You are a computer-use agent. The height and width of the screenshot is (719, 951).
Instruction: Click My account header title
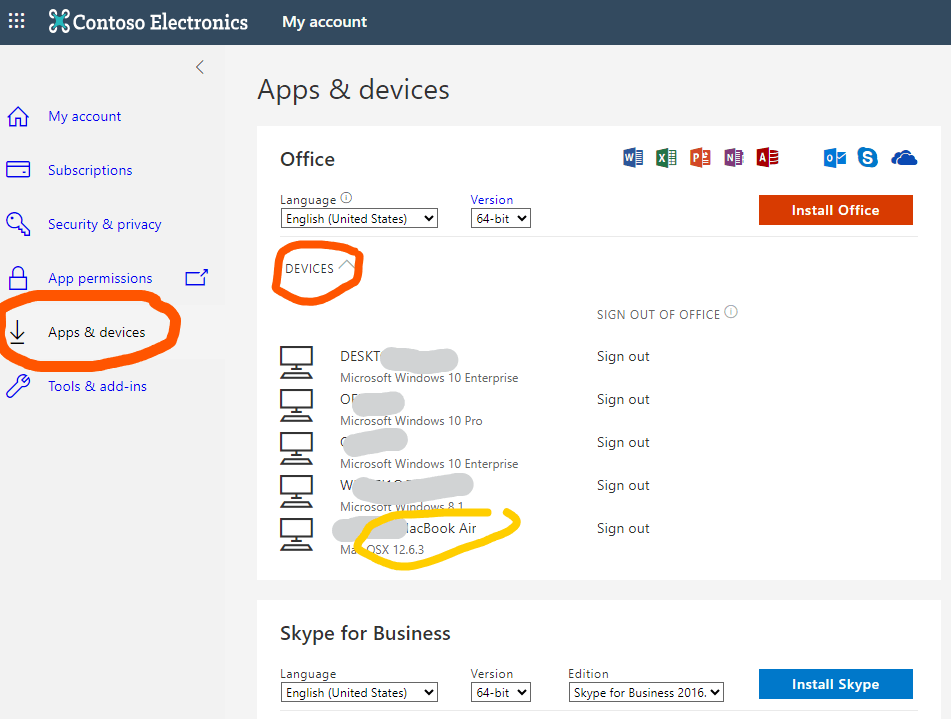point(324,22)
